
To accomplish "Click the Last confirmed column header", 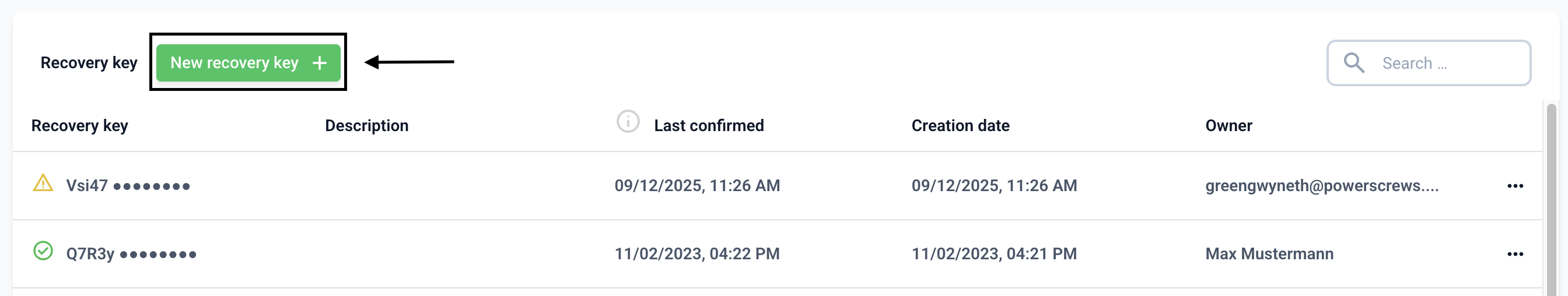I will pyautogui.click(x=709, y=126).
